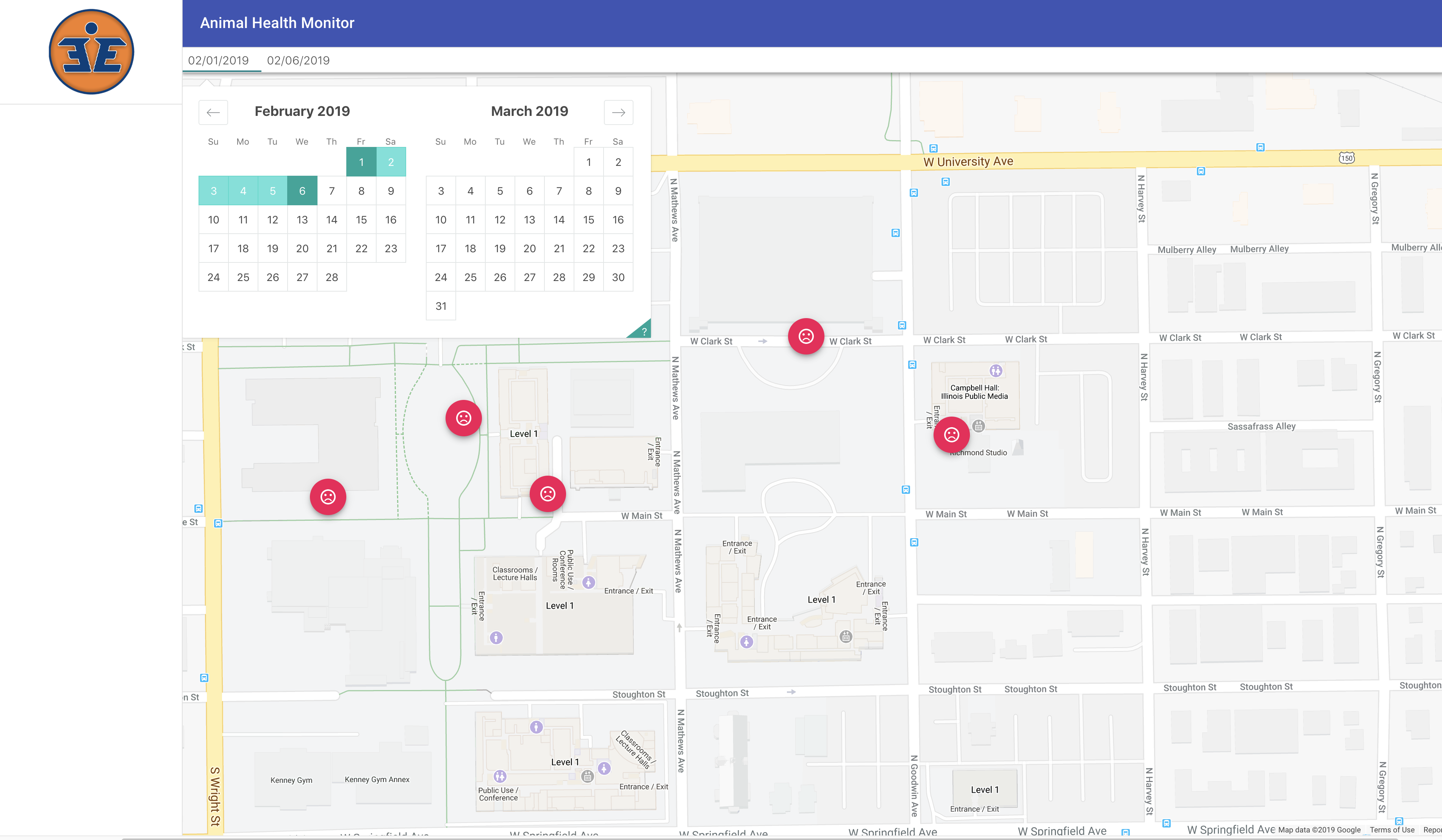Pick March 15 in the calendar
The image size is (1442, 840).
[588, 220]
